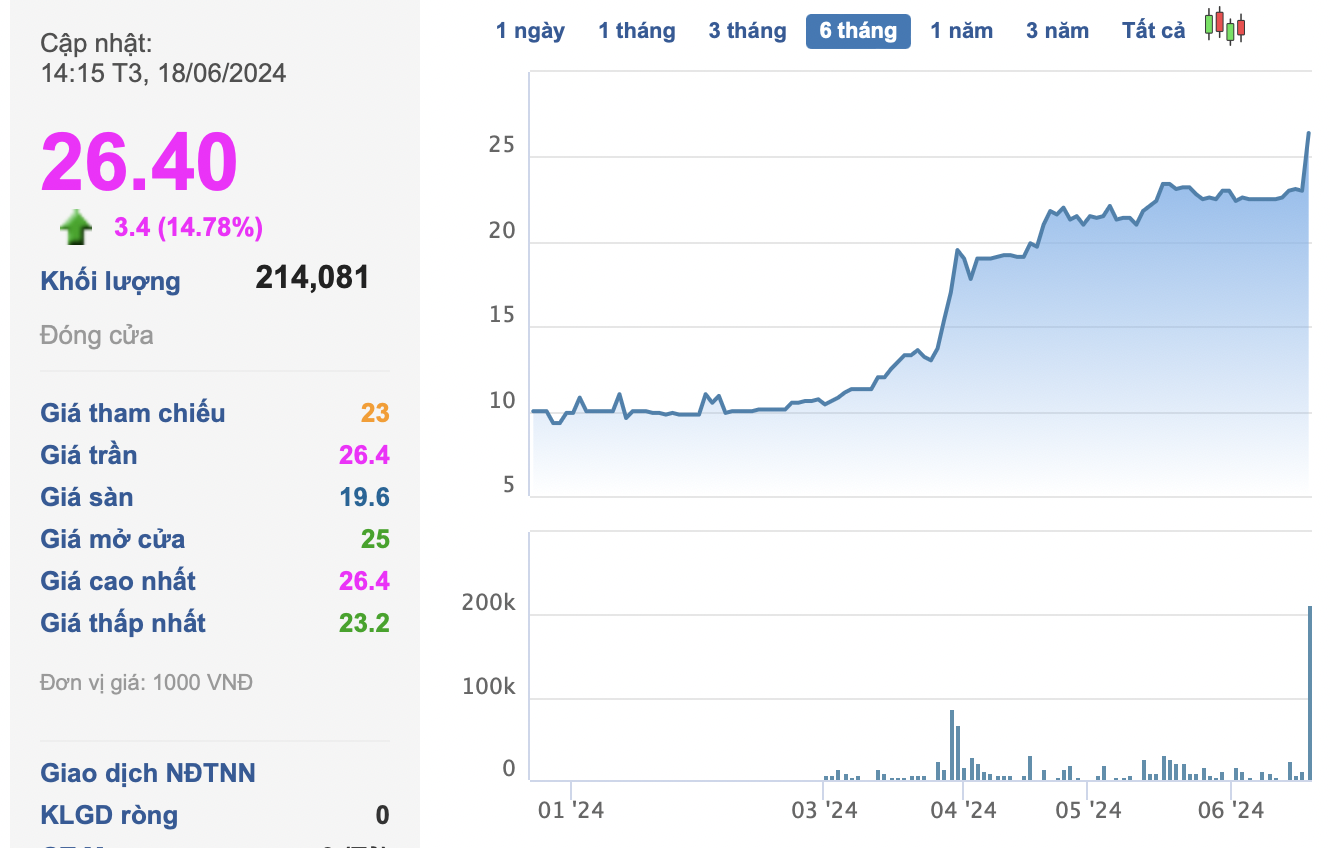This screenshot has height=848, width=1330.
Task: Click the update timestamp 14:15 T3, 18/06/2024
Action: coord(163,73)
